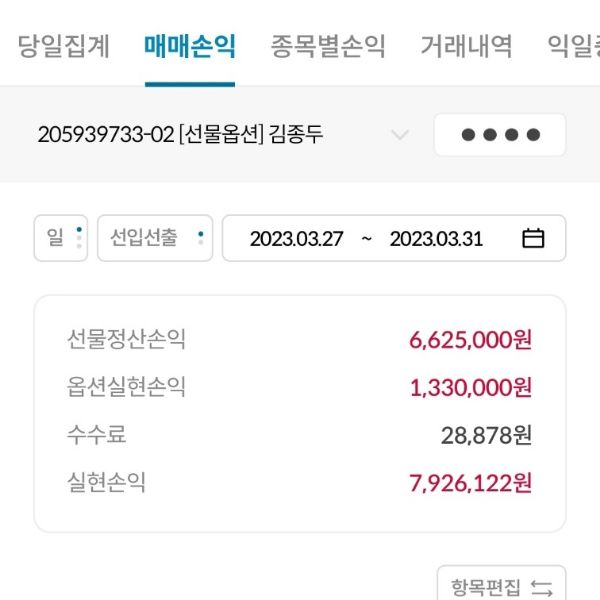Click the start date 2023.03.27
This screenshot has height=600, width=600.
tap(296, 239)
